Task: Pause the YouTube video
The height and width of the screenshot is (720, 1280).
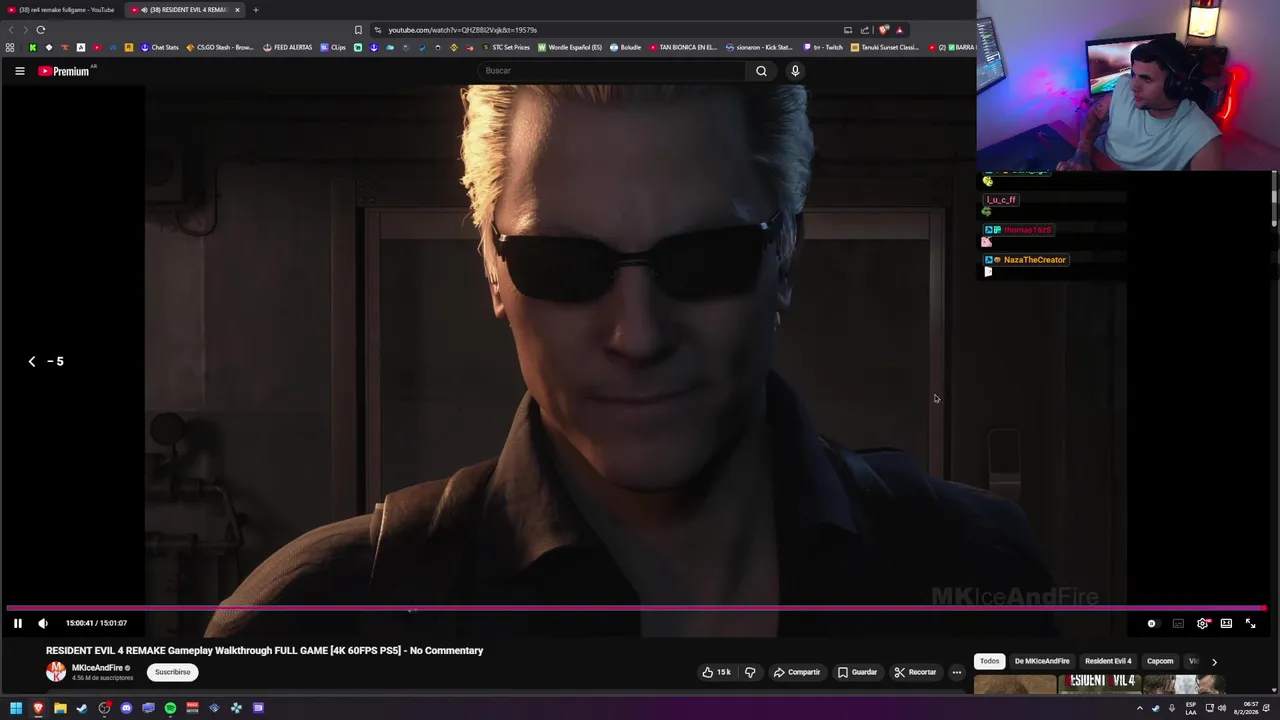Action: [x=17, y=623]
